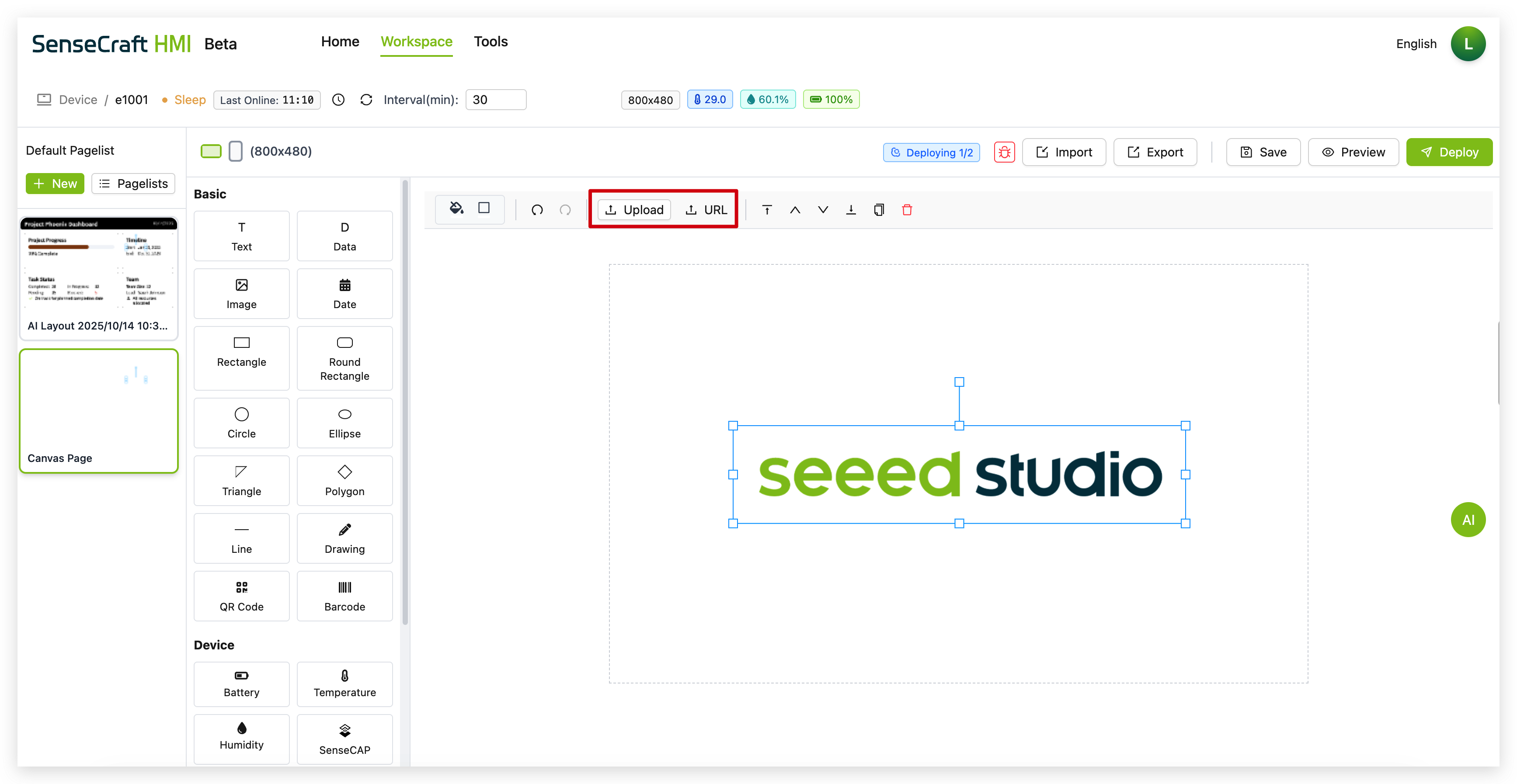The image size is (1517, 784).
Task: Open the schedule clock icon
Action: (x=338, y=100)
